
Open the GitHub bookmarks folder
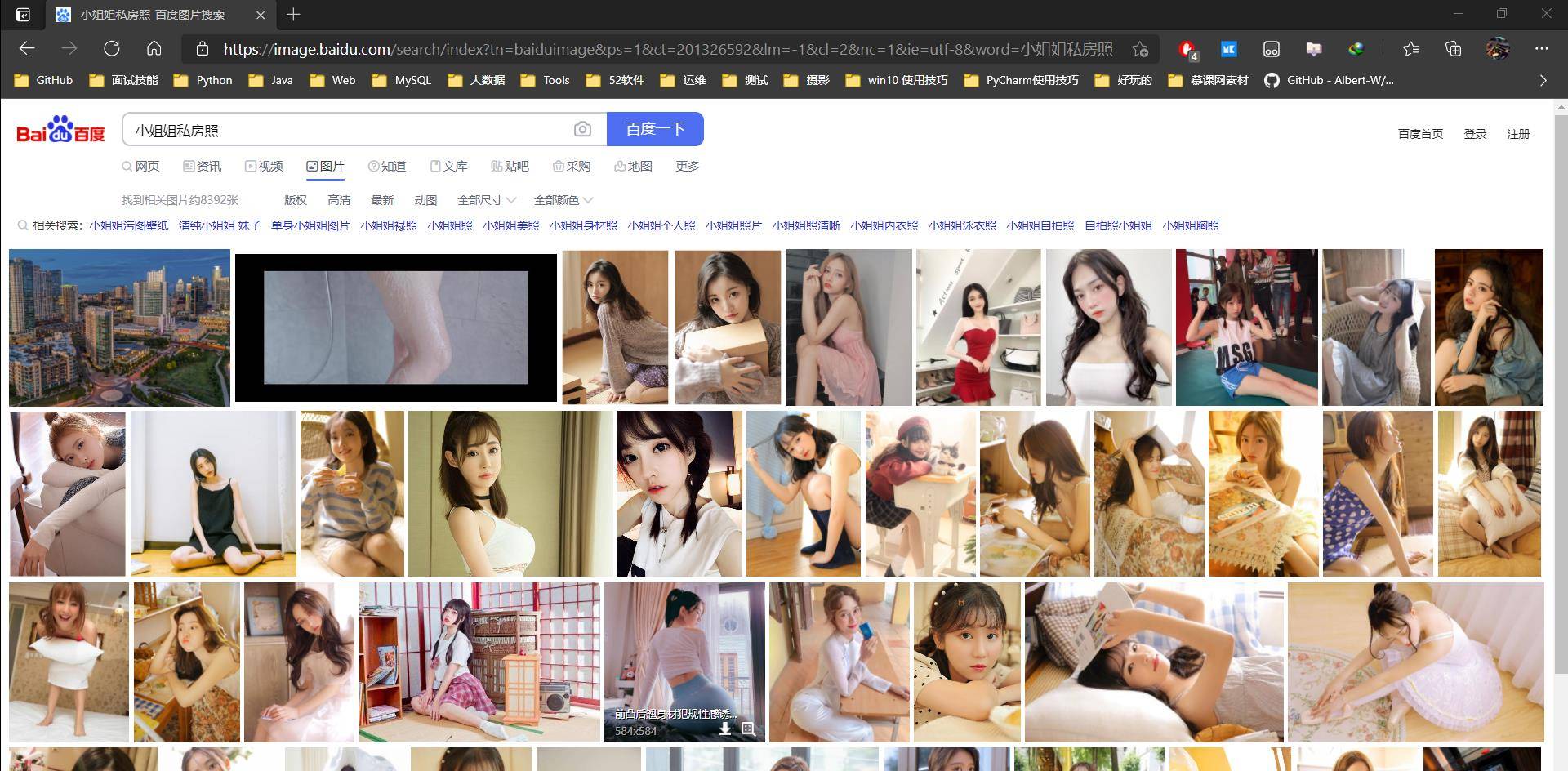pyautogui.click(x=44, y=80)
